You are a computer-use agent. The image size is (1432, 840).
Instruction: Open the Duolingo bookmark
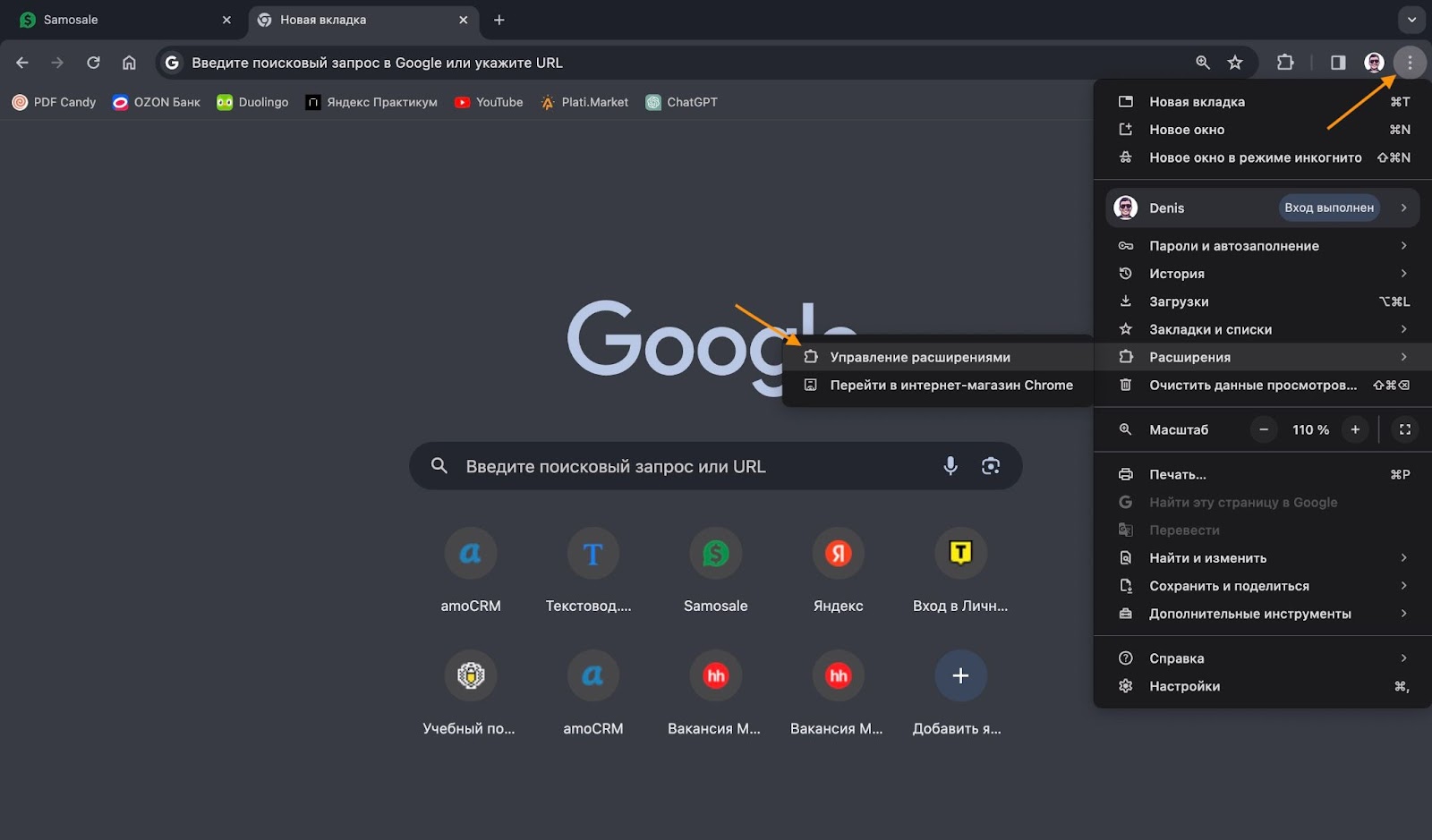252,102
